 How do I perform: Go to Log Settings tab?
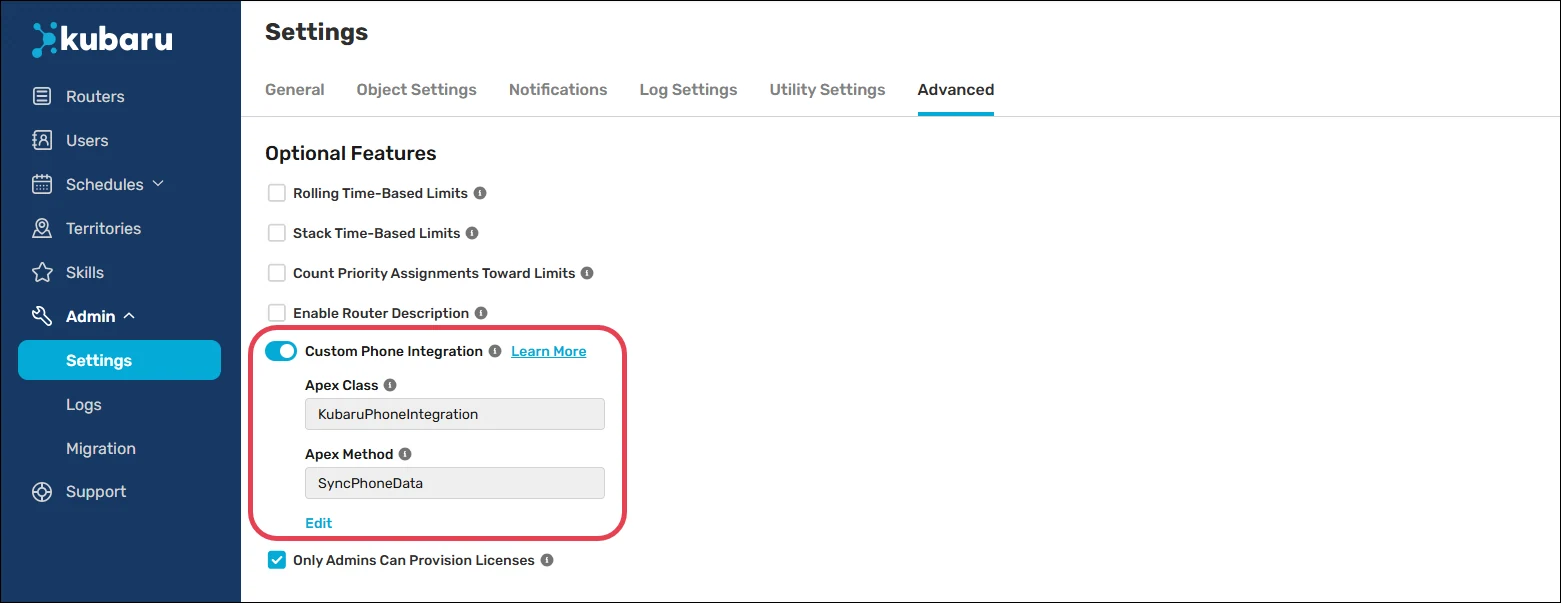[689, 90]
